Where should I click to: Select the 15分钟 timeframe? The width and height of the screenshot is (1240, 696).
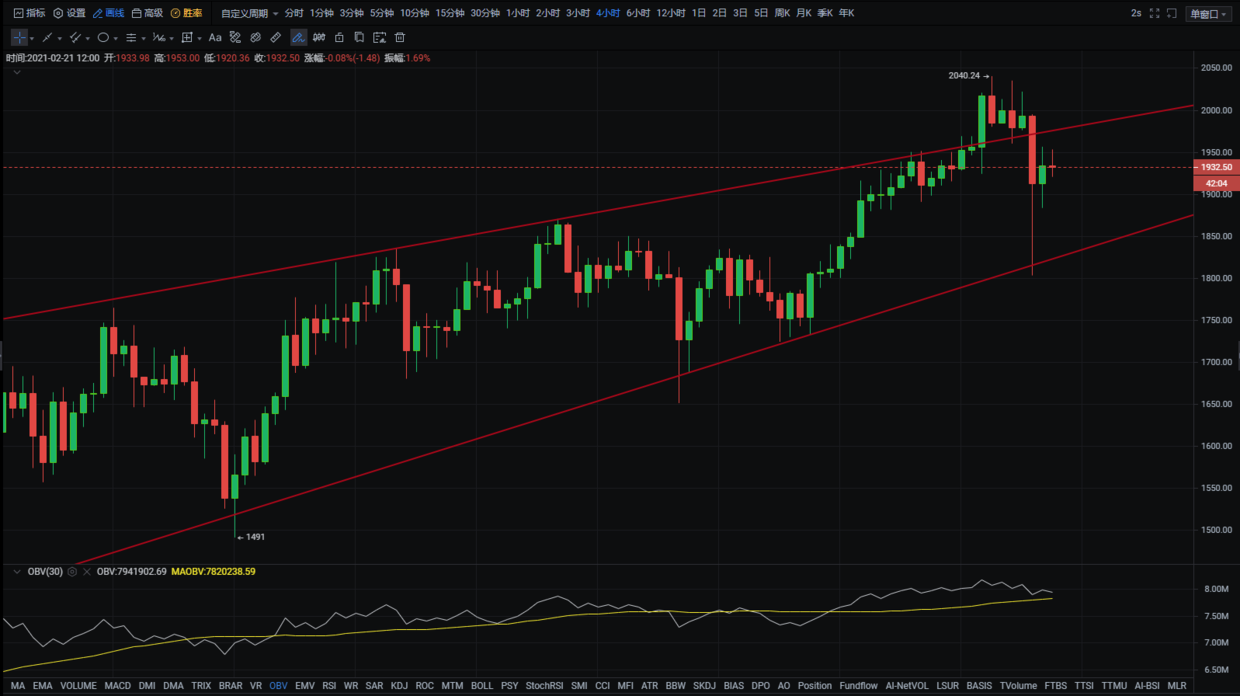click(x=450, y=13)
